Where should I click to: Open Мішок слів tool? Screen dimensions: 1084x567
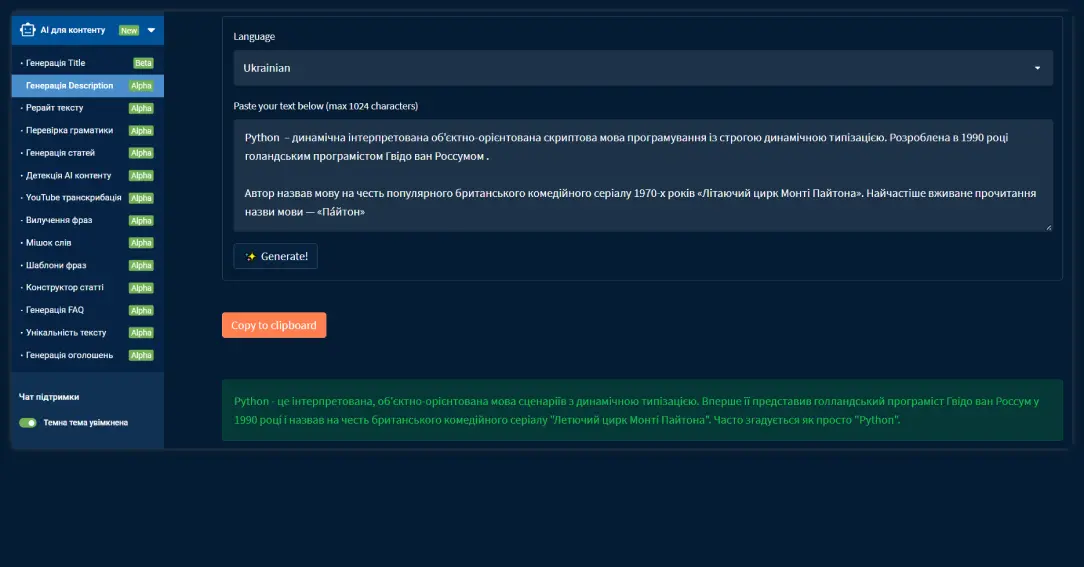[88, 243]
